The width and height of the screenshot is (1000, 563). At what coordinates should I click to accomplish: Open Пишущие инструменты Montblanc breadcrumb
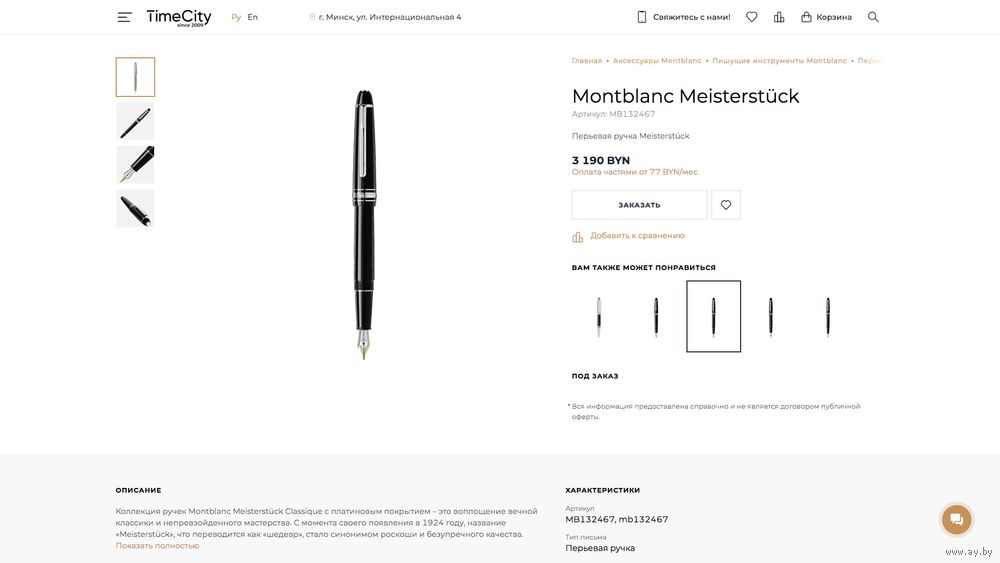pos(779,61)
